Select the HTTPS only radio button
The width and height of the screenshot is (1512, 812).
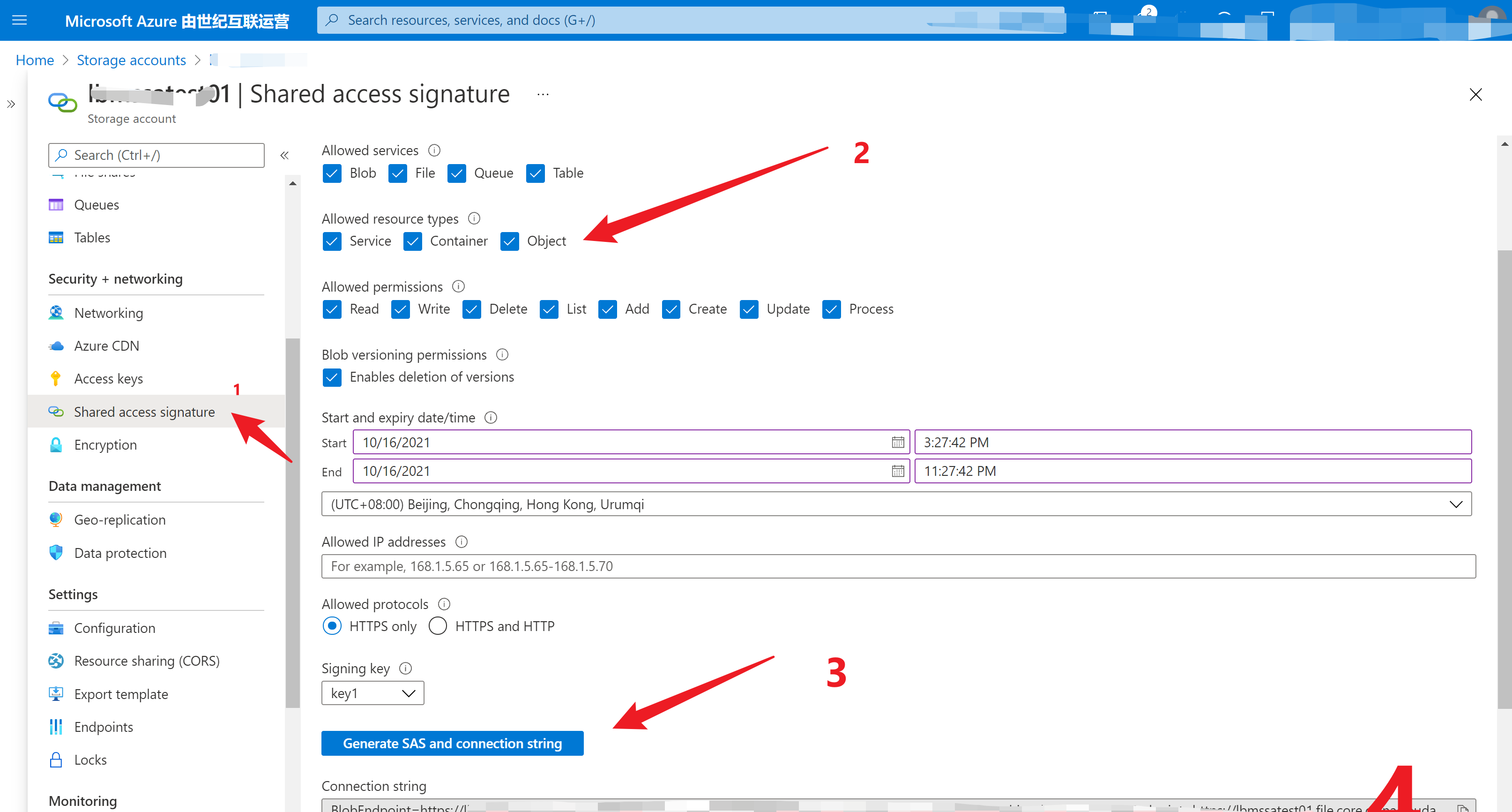(x=332, y=626)
